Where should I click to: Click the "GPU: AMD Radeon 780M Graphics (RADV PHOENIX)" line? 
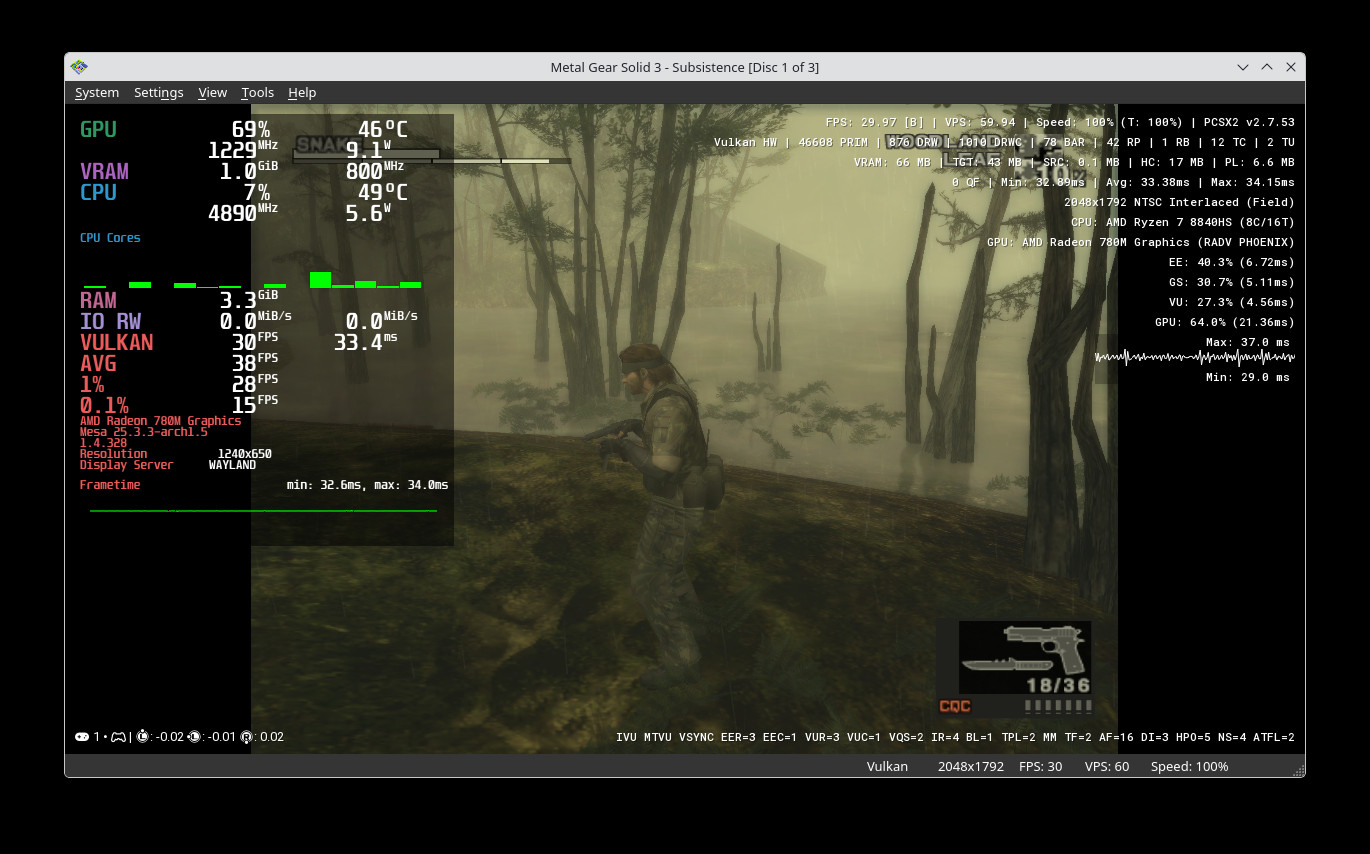tap(1141, 242)
